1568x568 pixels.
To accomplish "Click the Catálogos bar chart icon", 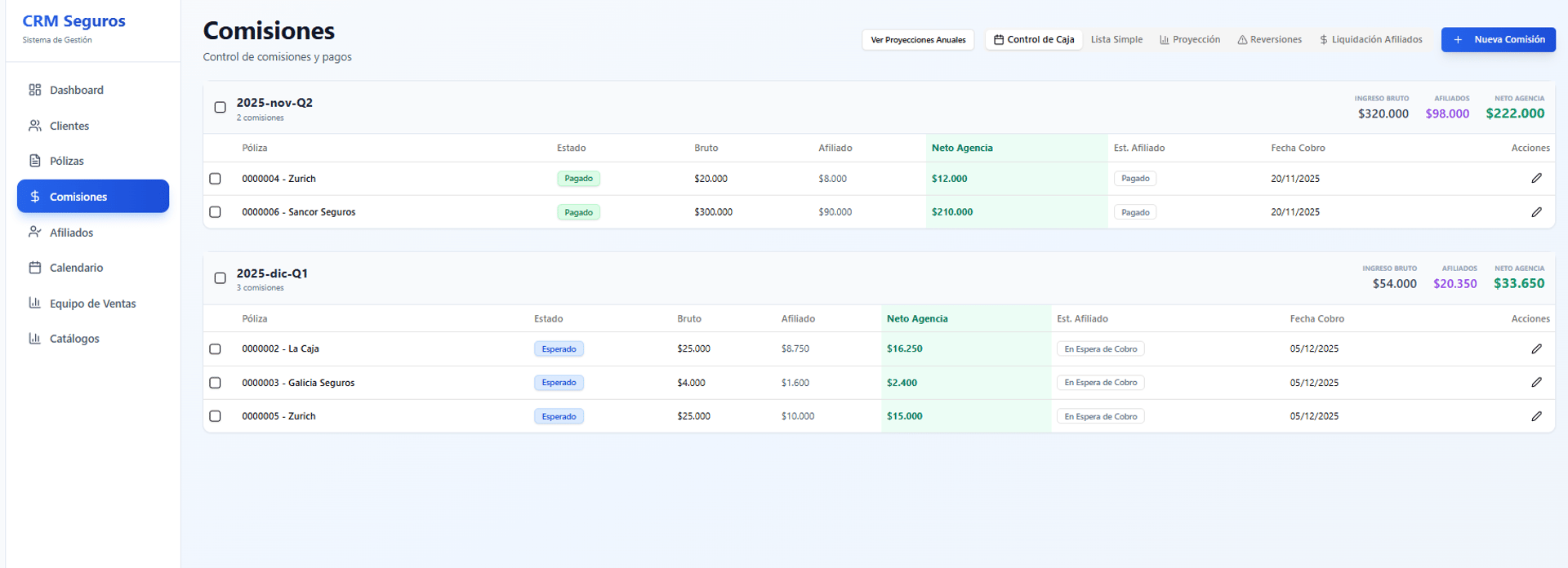I will (x=35, y=339).
